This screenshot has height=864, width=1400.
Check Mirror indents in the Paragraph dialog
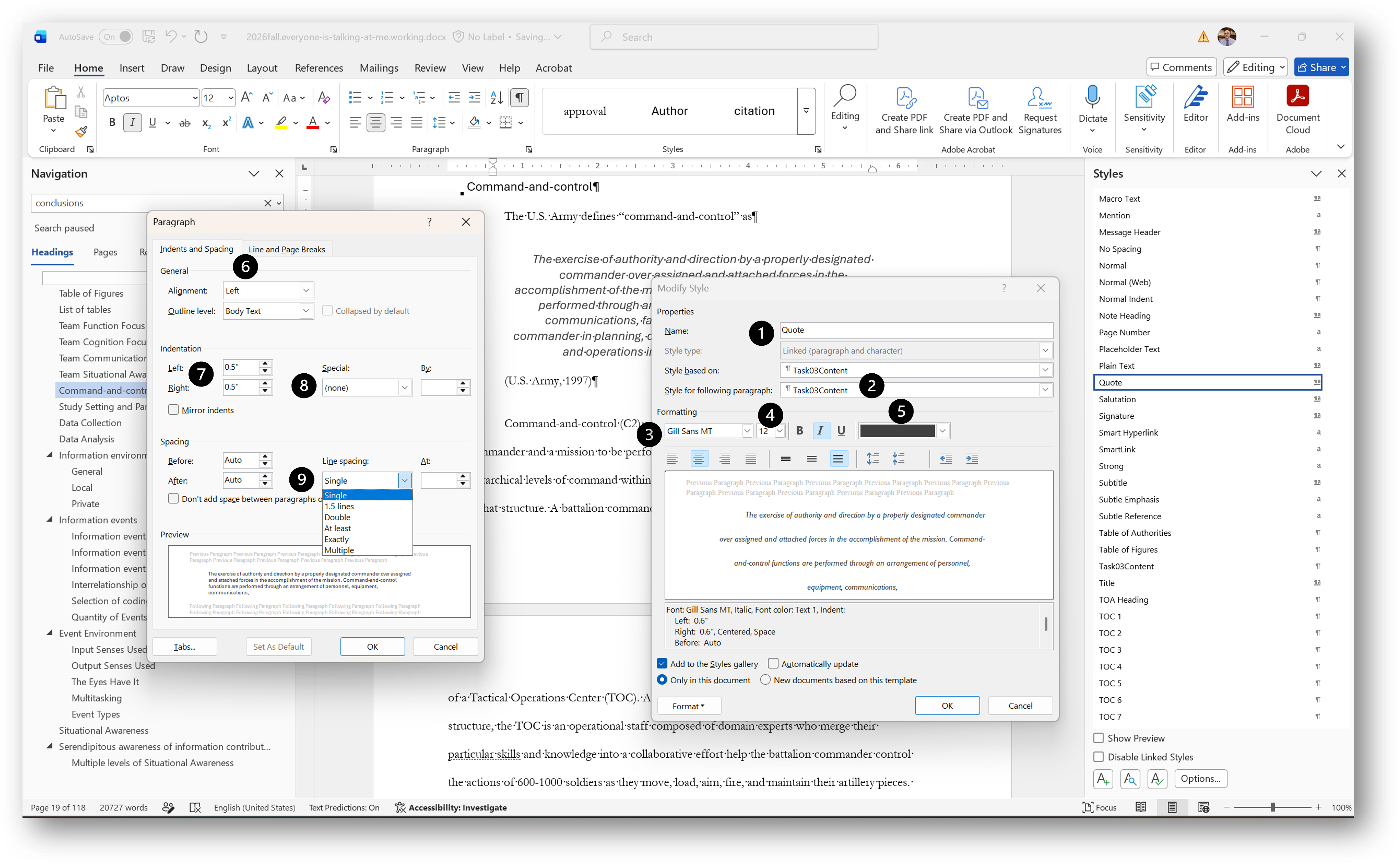pos(173,410)
